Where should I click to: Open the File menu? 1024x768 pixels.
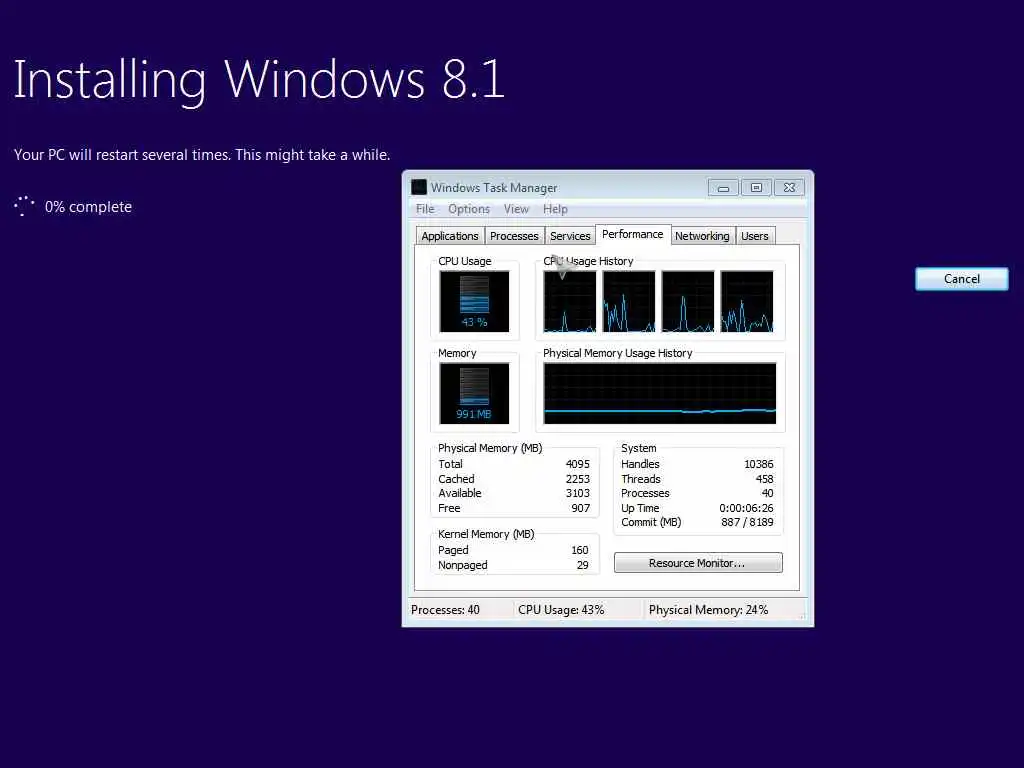click(x=425, y=209)
